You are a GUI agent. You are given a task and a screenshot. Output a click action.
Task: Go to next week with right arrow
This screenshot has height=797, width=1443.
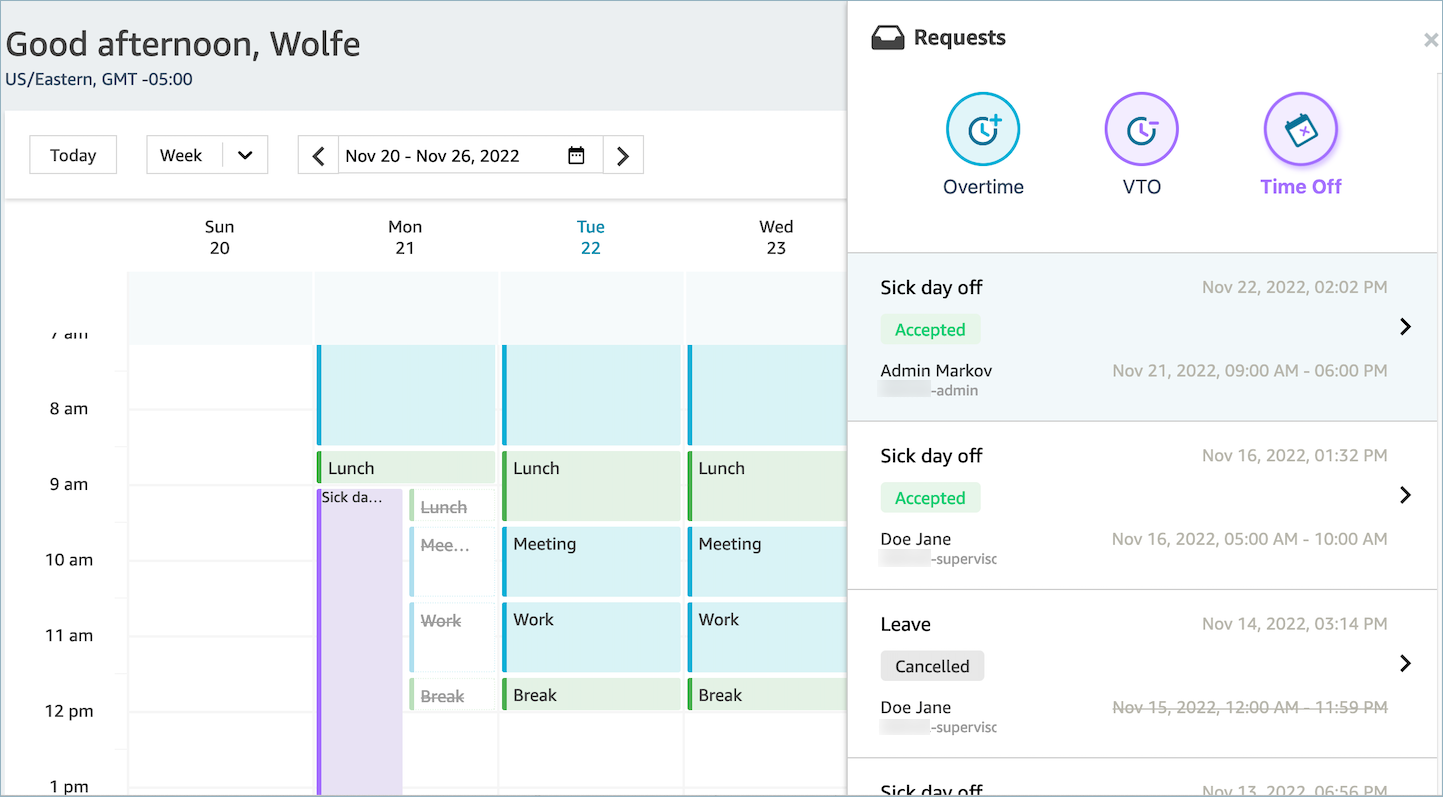pyautogui.click(x=623, y=155)
